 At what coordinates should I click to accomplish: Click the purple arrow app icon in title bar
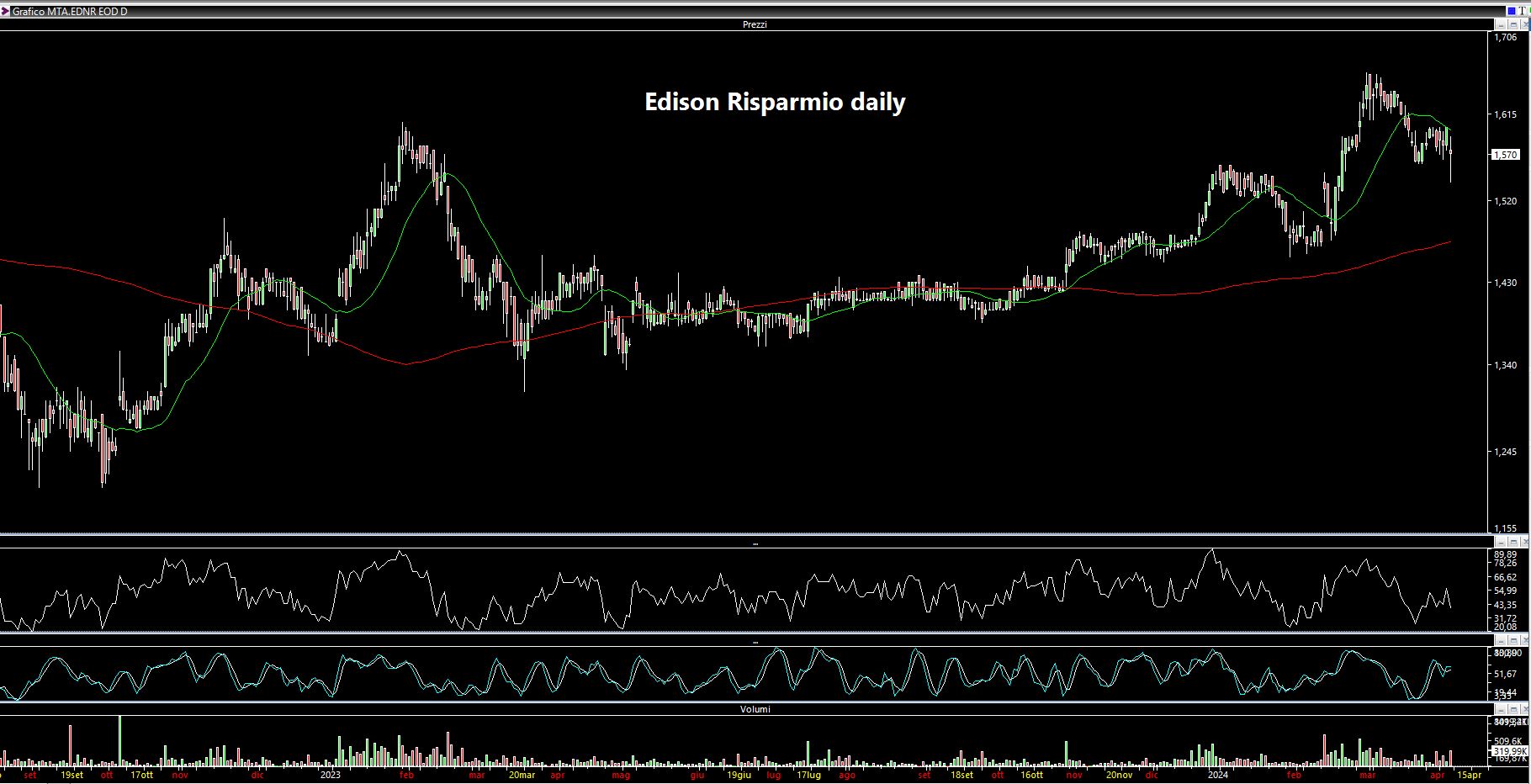pyautogui.click(x=5, y=11)
